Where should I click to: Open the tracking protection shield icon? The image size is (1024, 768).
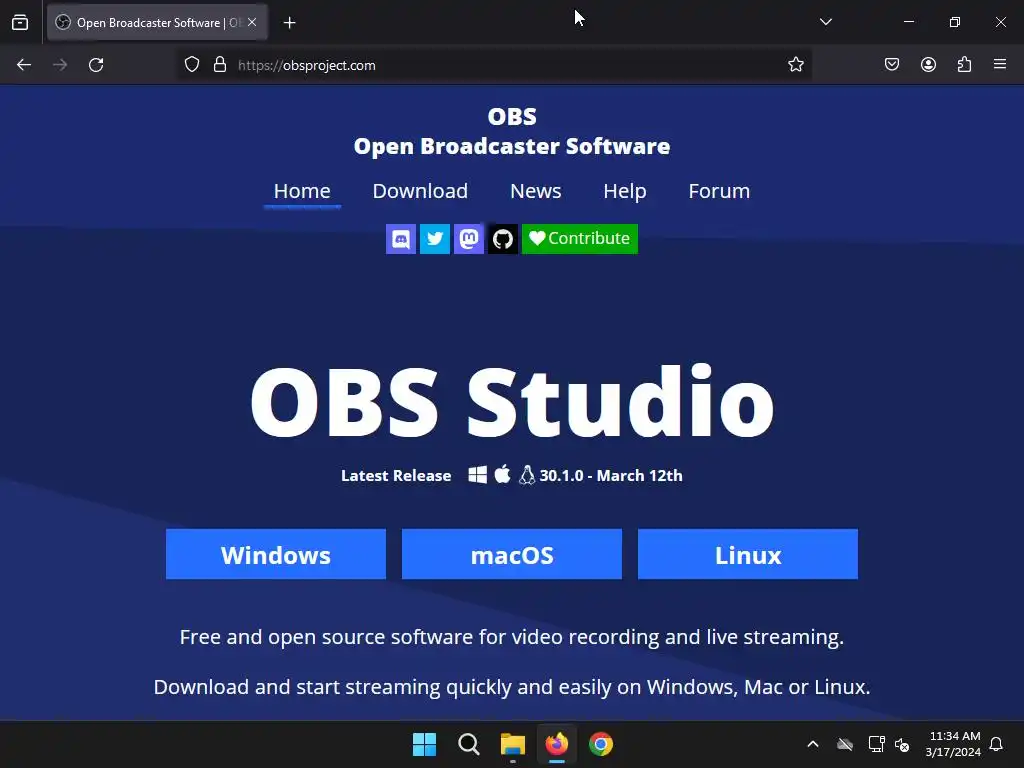[x=191, y=65]
